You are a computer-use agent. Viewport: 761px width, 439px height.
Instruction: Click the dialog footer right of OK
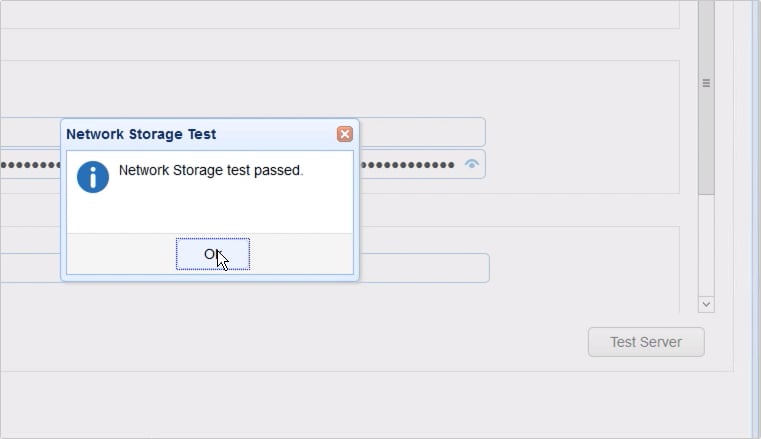[x=300, y=254]
